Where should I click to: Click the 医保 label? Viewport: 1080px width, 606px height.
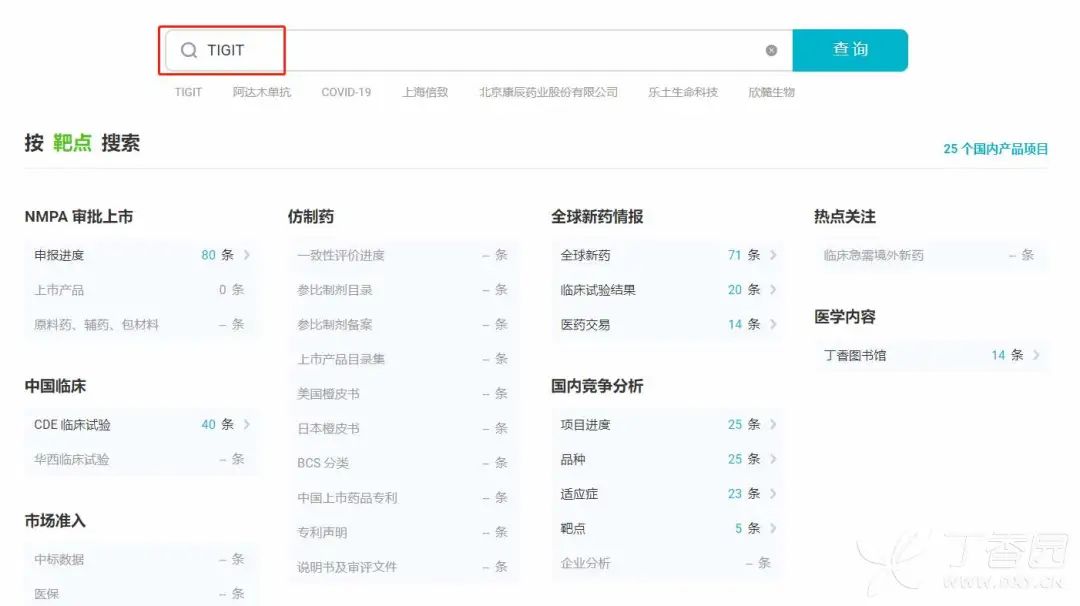pyautogui.click(x=46, y=594)
